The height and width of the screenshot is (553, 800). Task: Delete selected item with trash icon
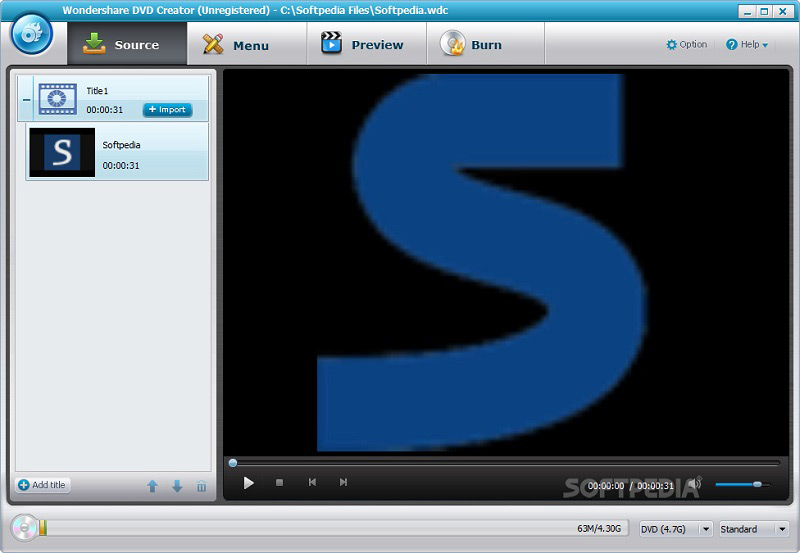(201, 486)
